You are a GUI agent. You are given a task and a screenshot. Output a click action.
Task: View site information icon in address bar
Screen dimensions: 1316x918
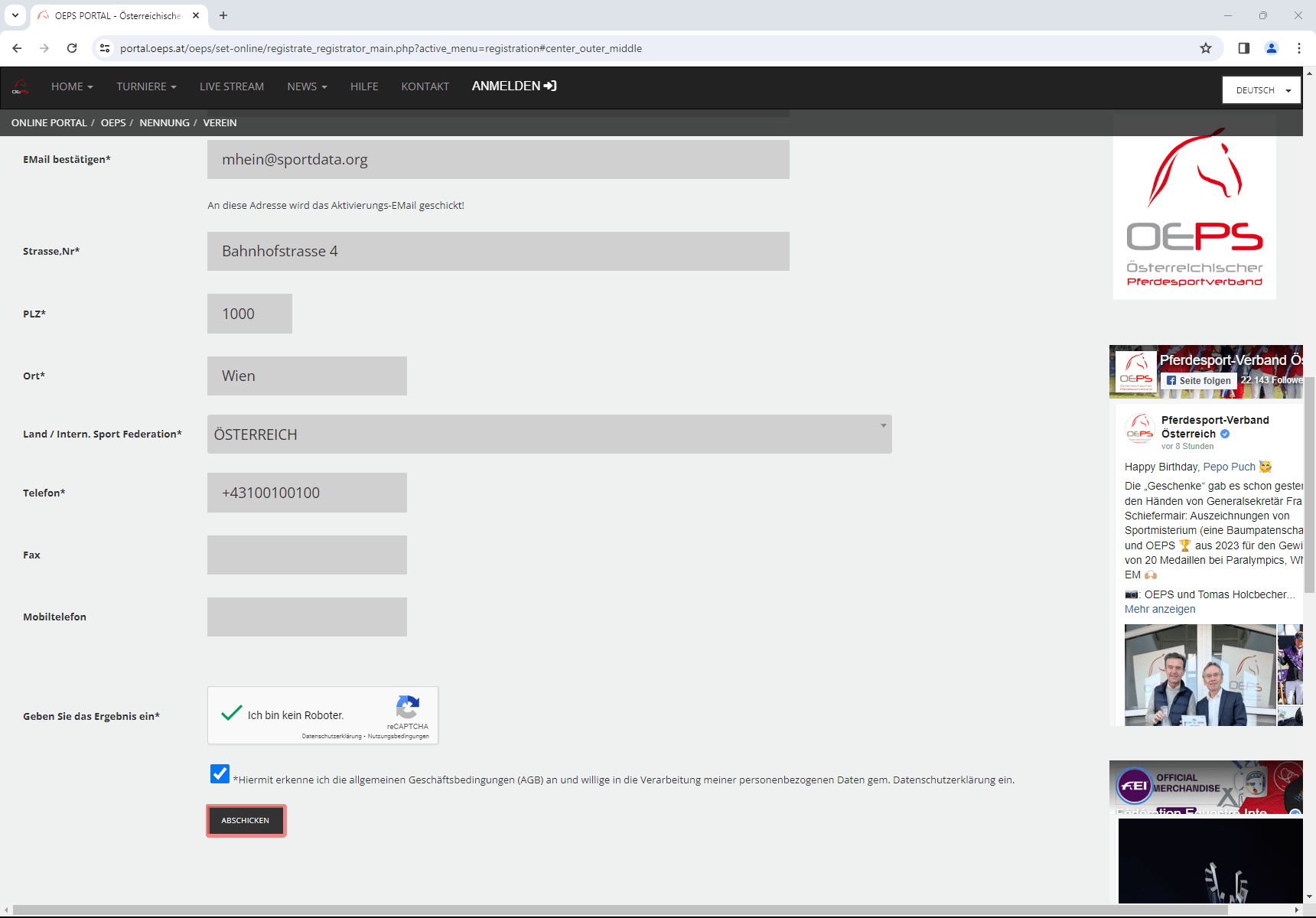[105, 48]
